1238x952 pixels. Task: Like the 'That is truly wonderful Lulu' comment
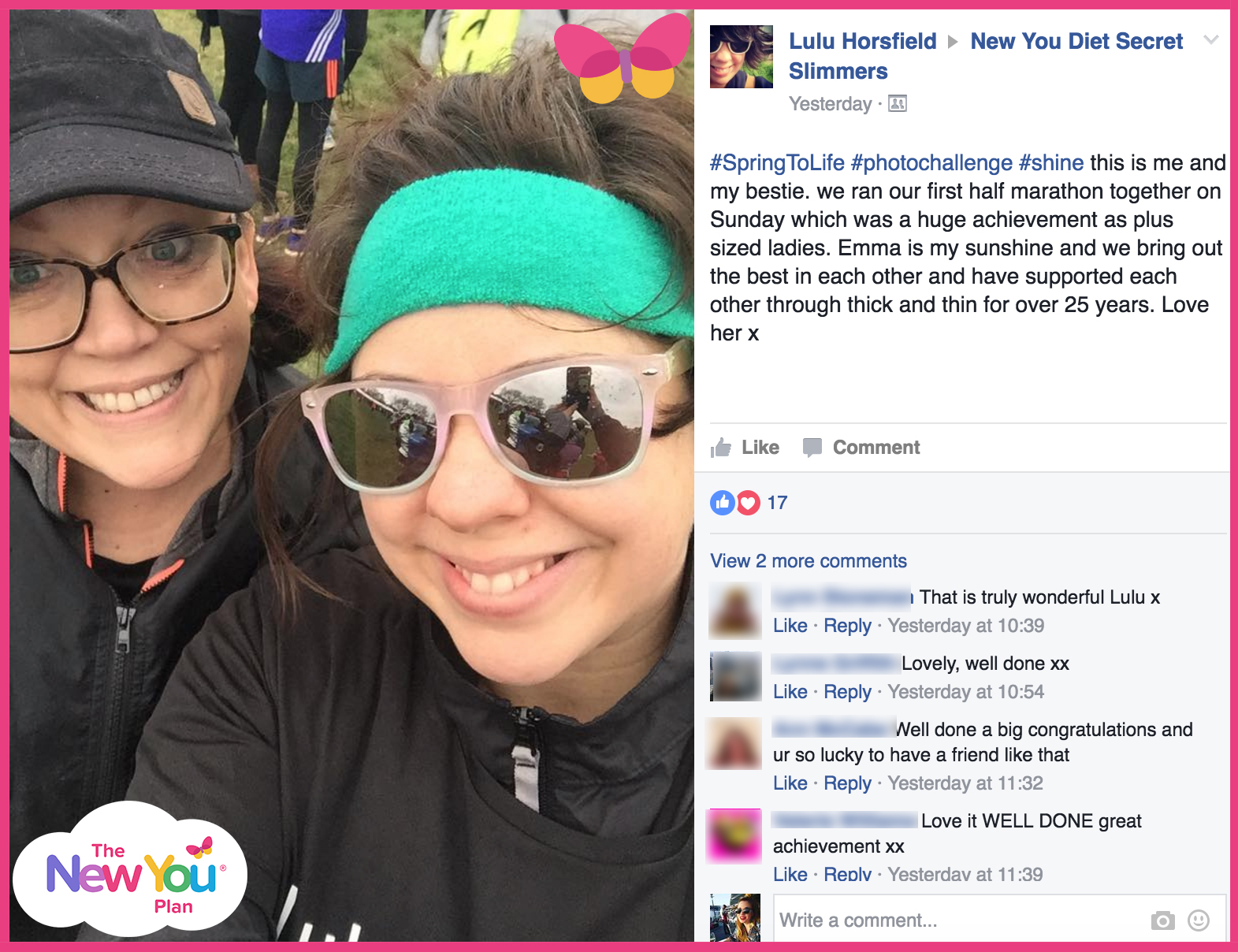(x=790, y=626)
